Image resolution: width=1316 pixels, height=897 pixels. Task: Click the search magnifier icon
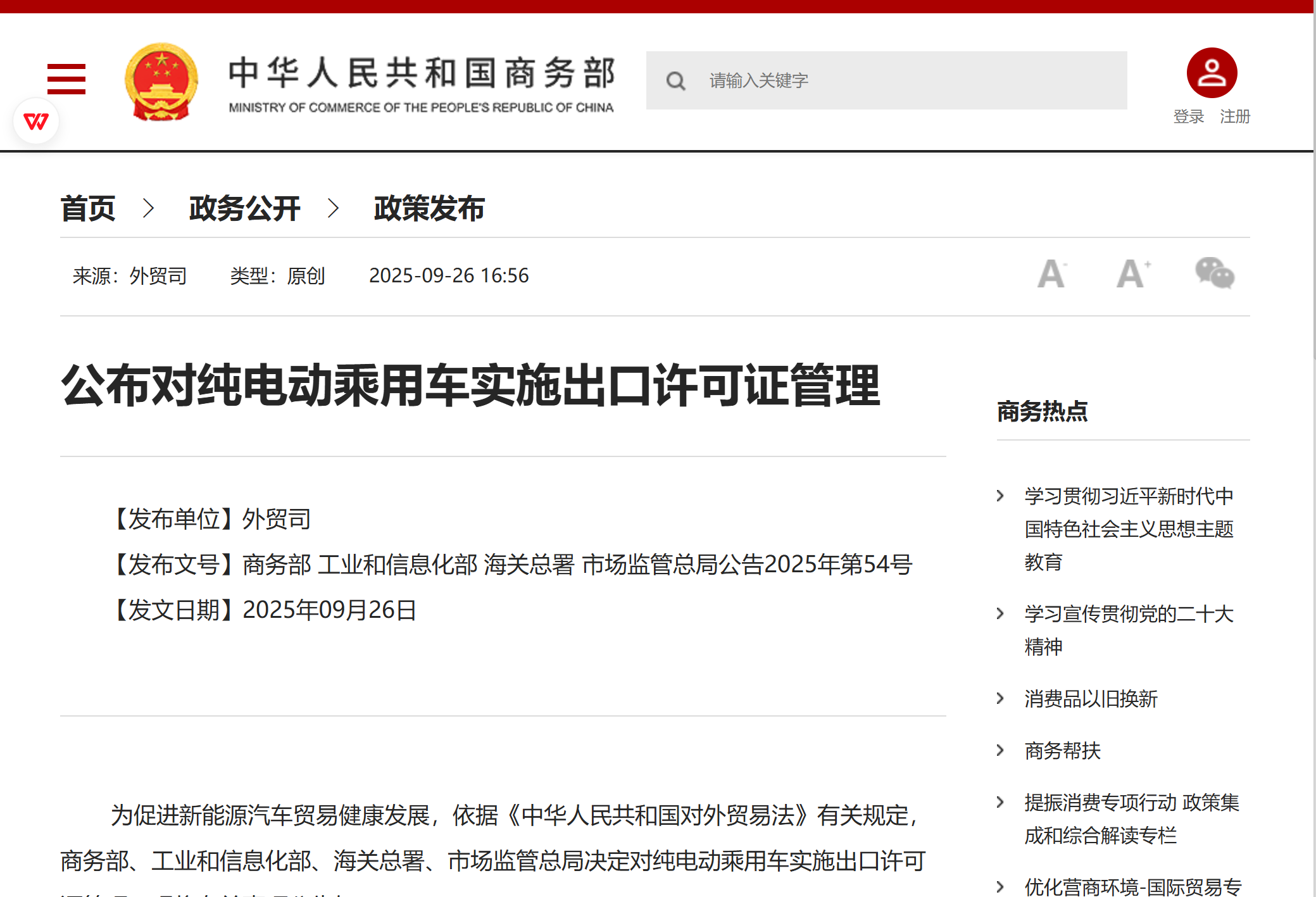675,81
